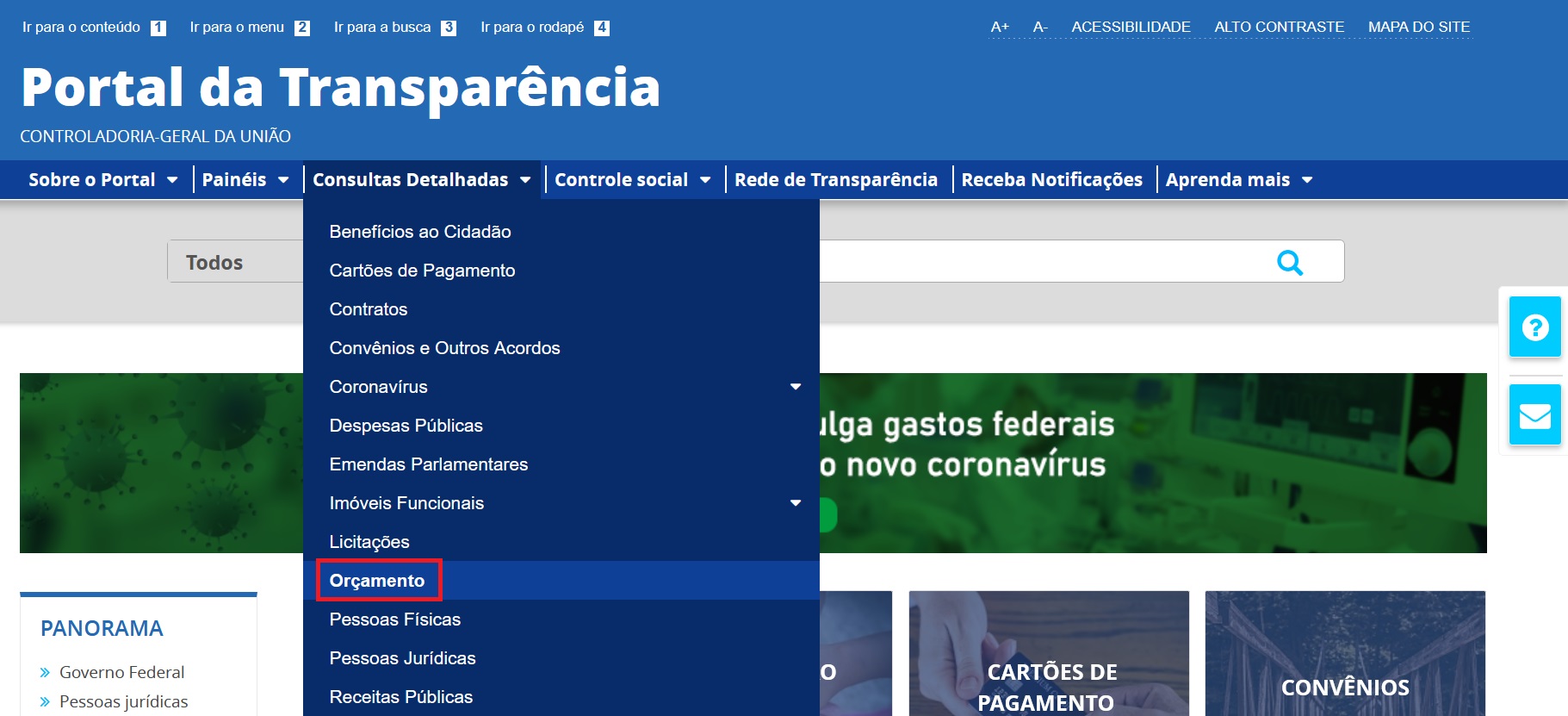Open the ACESSIBILIDADE link

coord(1131,27)
